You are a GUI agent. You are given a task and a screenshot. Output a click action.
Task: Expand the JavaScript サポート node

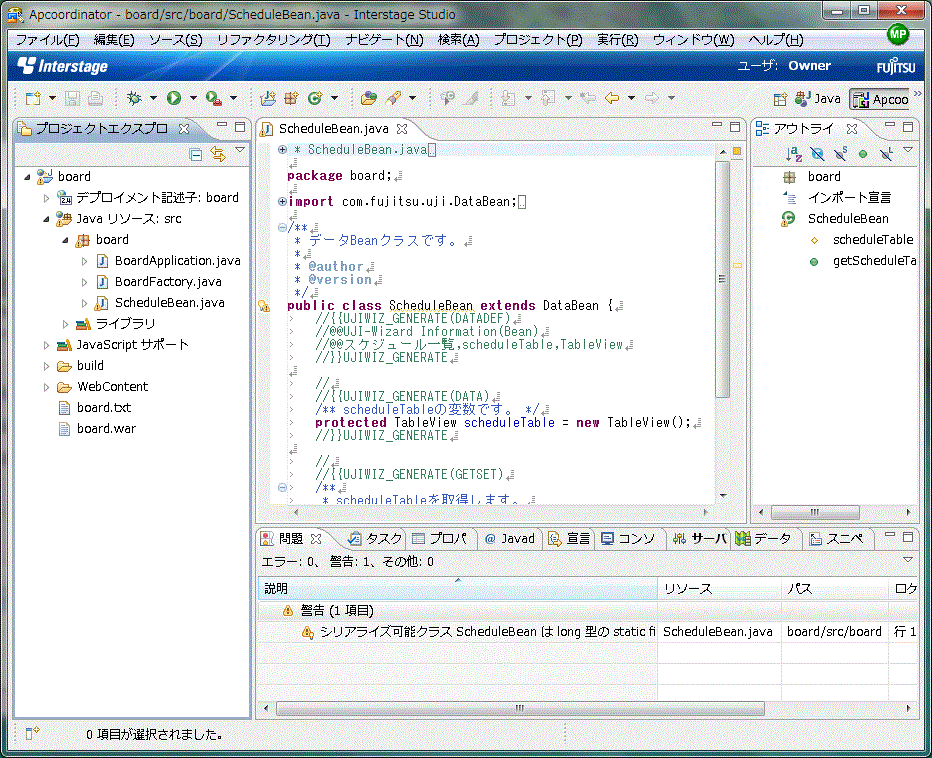(x=46, y=345)
